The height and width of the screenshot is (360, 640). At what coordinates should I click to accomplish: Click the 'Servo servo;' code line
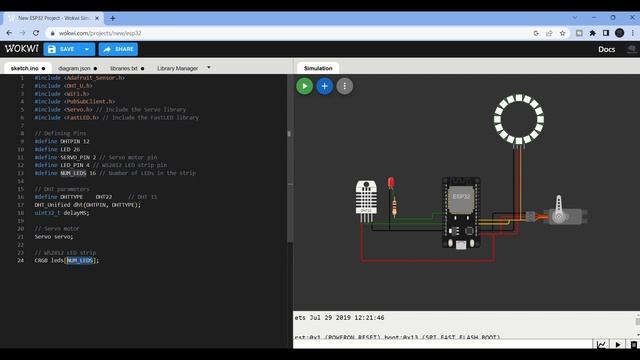[54, 237]
